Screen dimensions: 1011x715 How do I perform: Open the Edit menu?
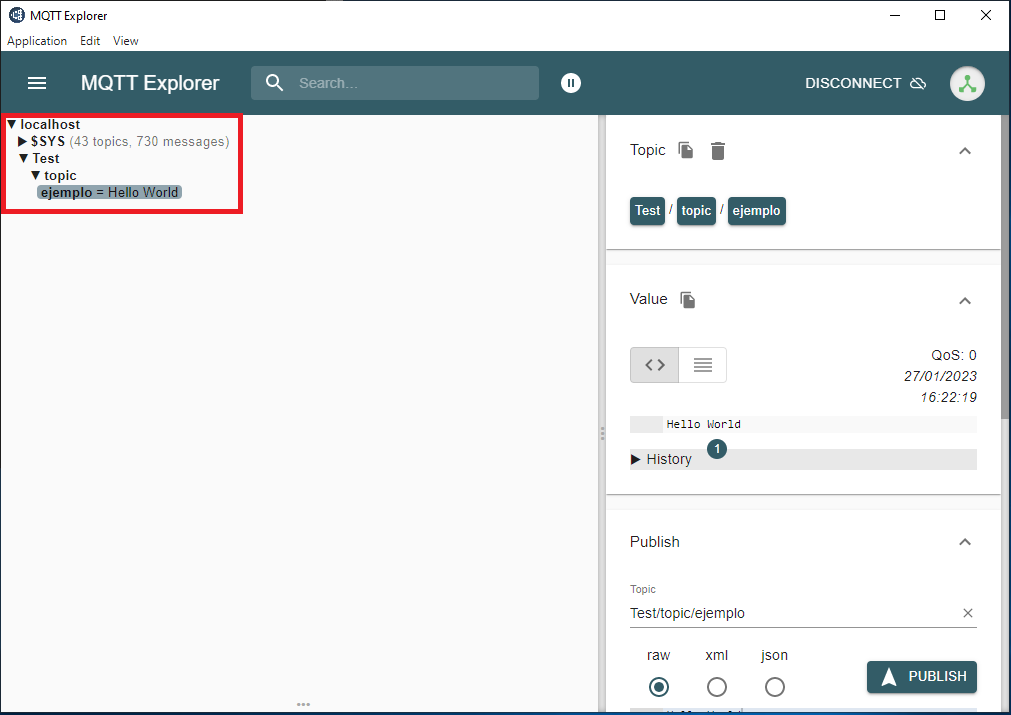tap(90, 41)
